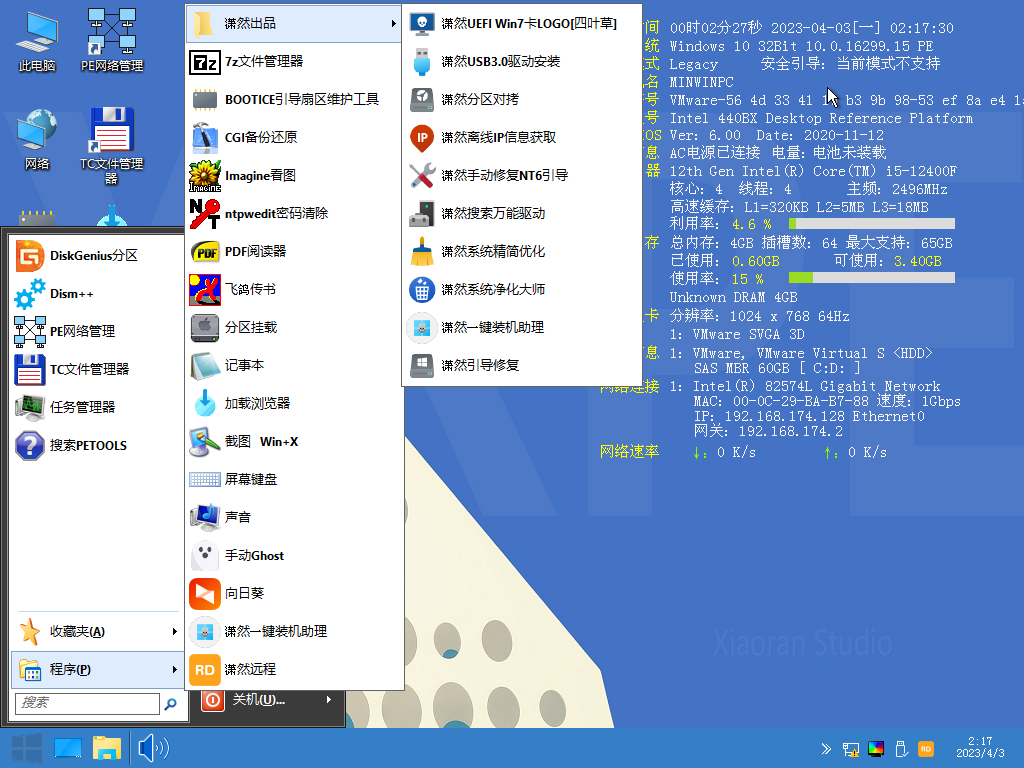Click the 搜索 input box
Viewport: 1024px width, 768px height.
(x=88, y=703)
